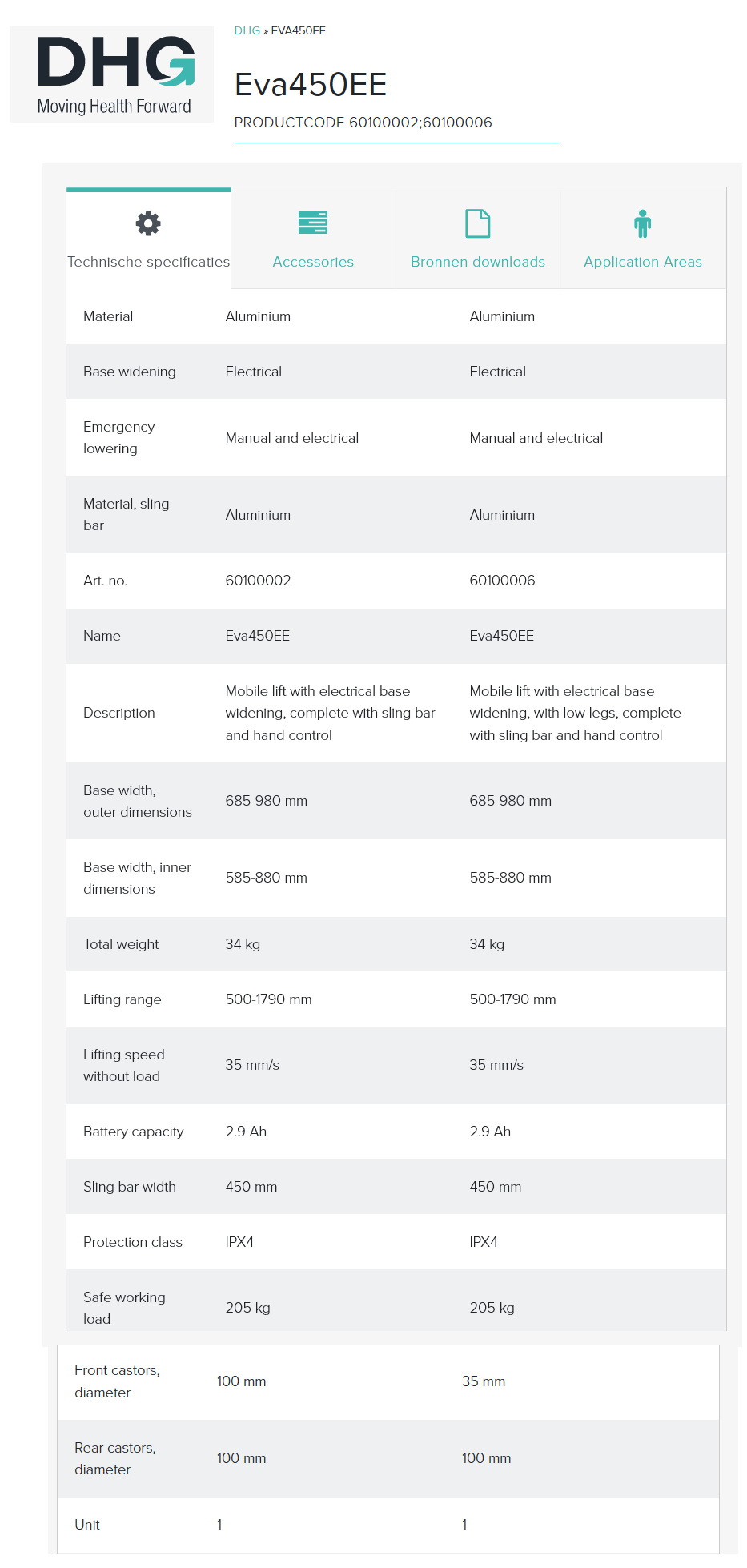Click the 35 mm front castors value
This screenshot has width=747, height=1568.
(484, 1381)
